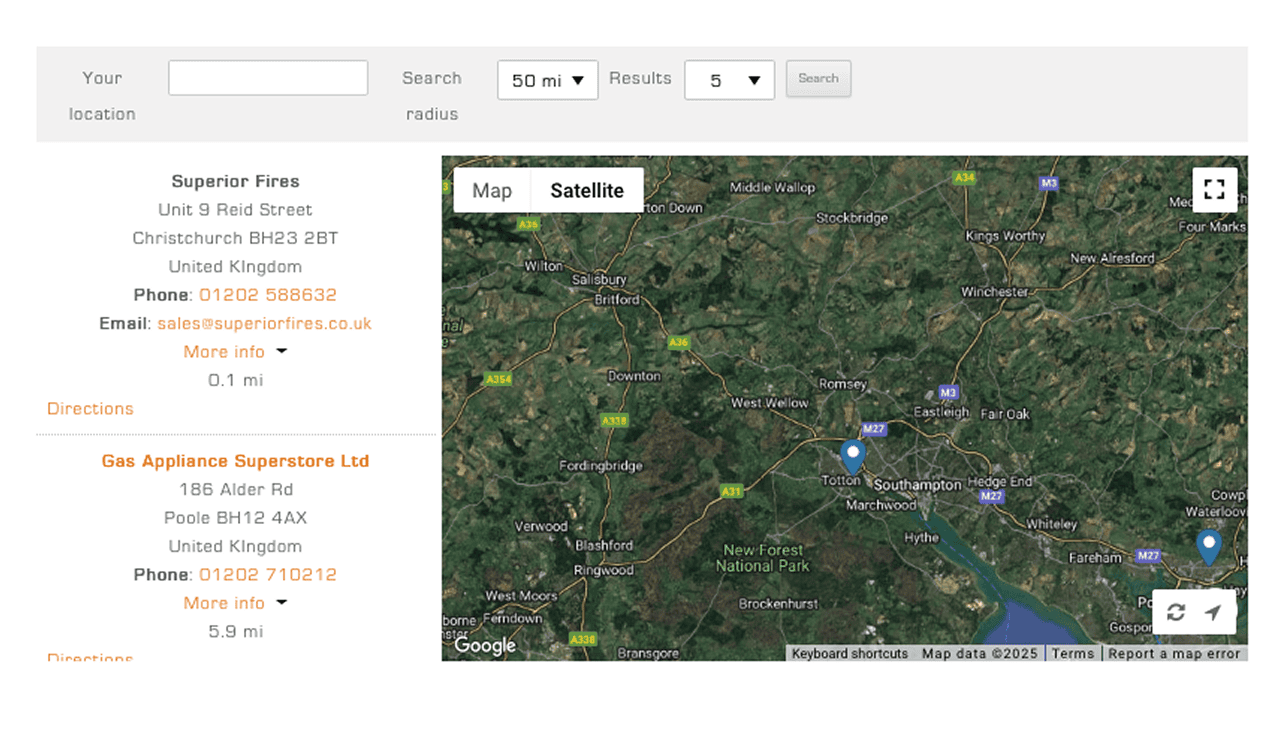
Task: Switch to the Map view tab
Action: pos(492,191)
